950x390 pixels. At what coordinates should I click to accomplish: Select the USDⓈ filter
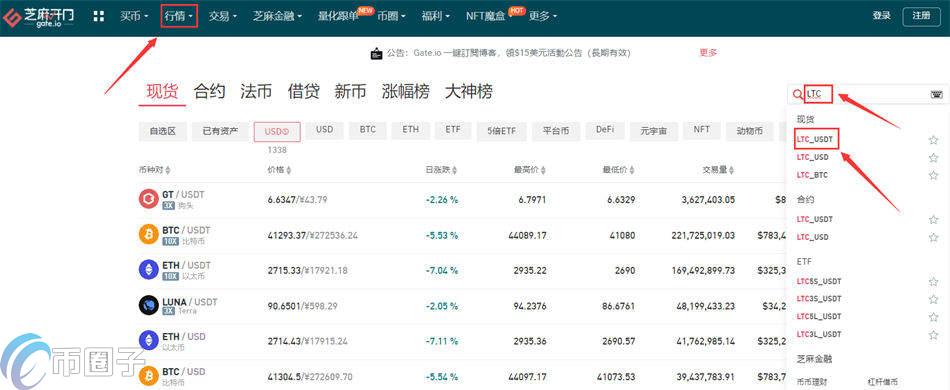[x=277, y=131]
